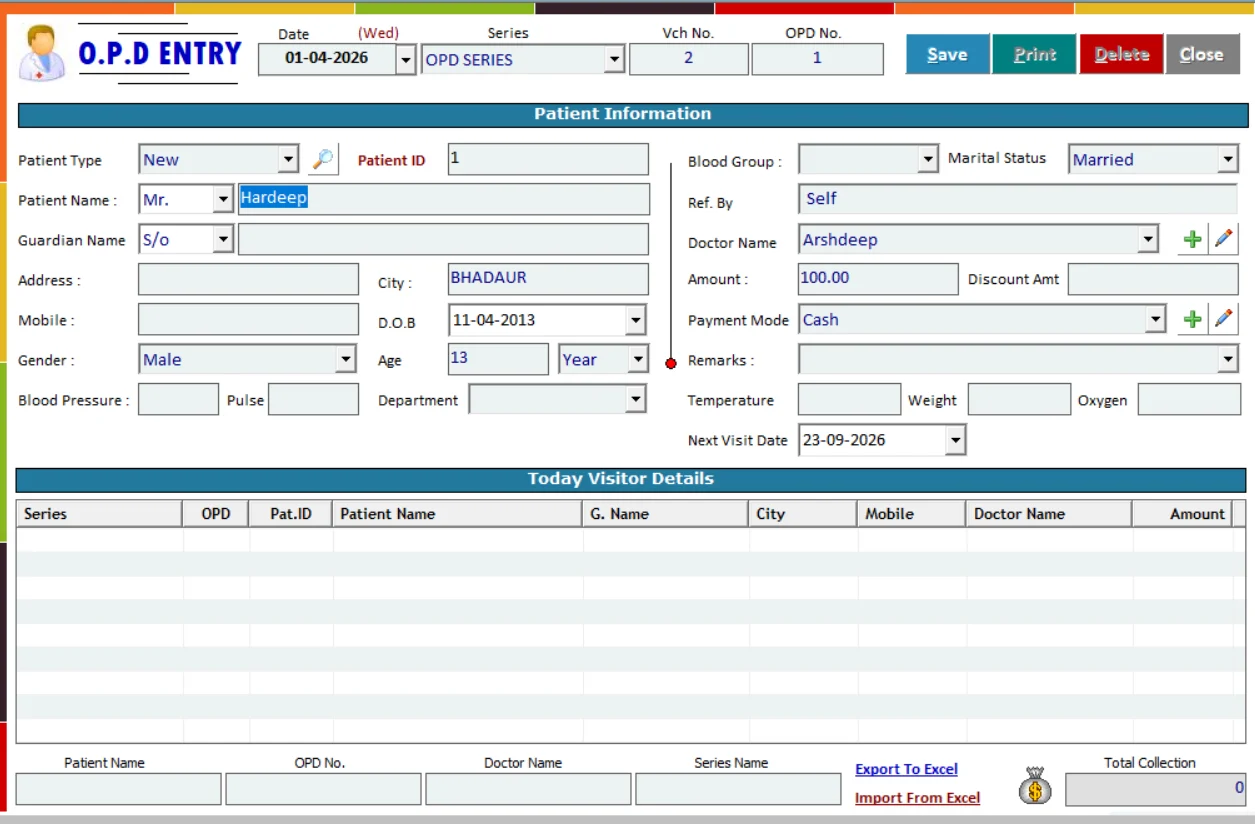Click the Mobile input field

pos(248,319)
